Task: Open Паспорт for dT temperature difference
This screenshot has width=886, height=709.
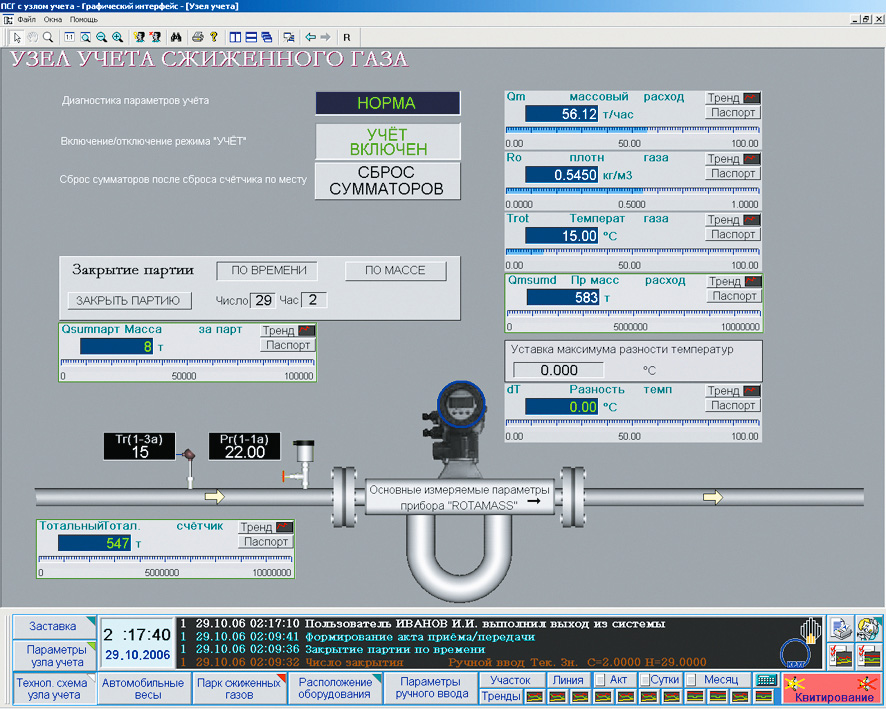Action: click(x=733, y=405)
